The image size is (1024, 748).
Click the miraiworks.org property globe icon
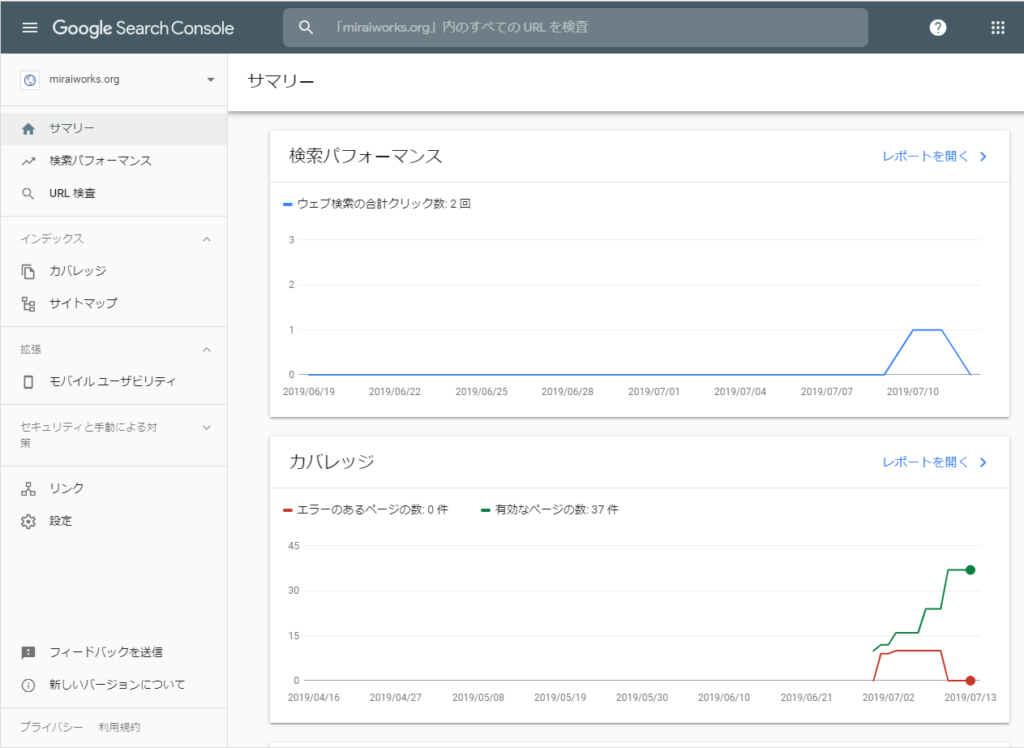pyautogui.click(x=30, y=80)
